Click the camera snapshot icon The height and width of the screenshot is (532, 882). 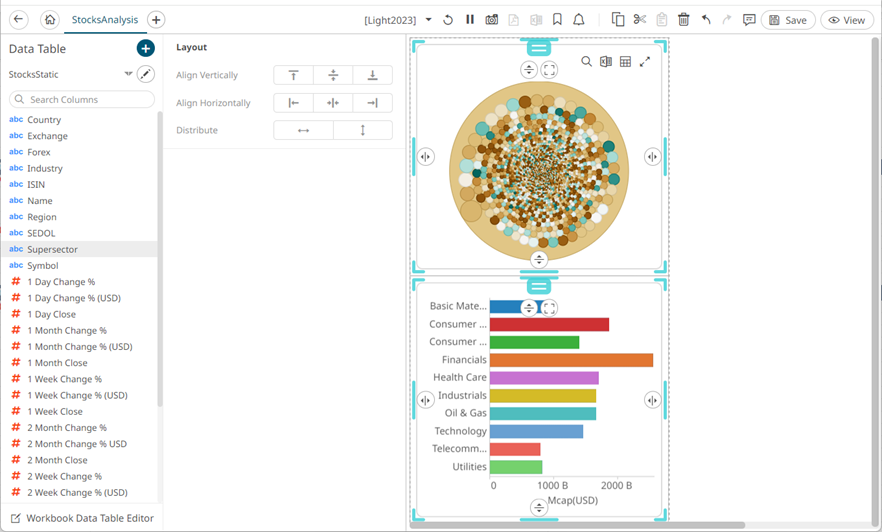pos(492,20)
